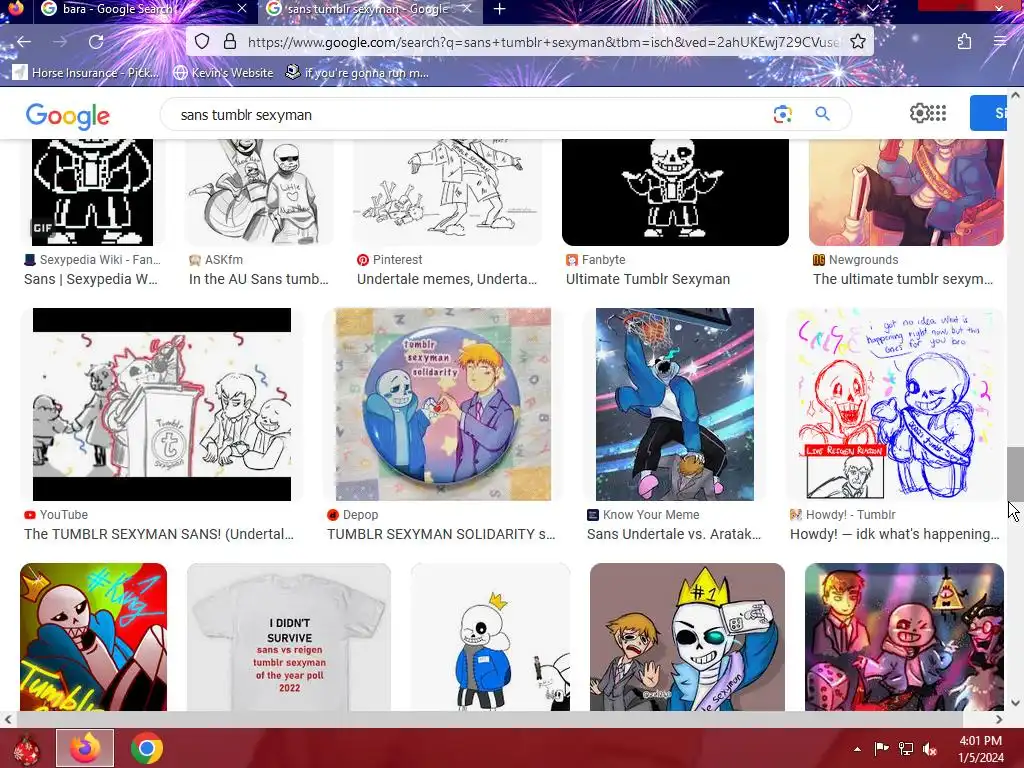Image resolution: width=1024 pixels, height=768 pixels.
Task: Open Newgrounds ultimate tumblr sexyman title
Action: point(903,279)
